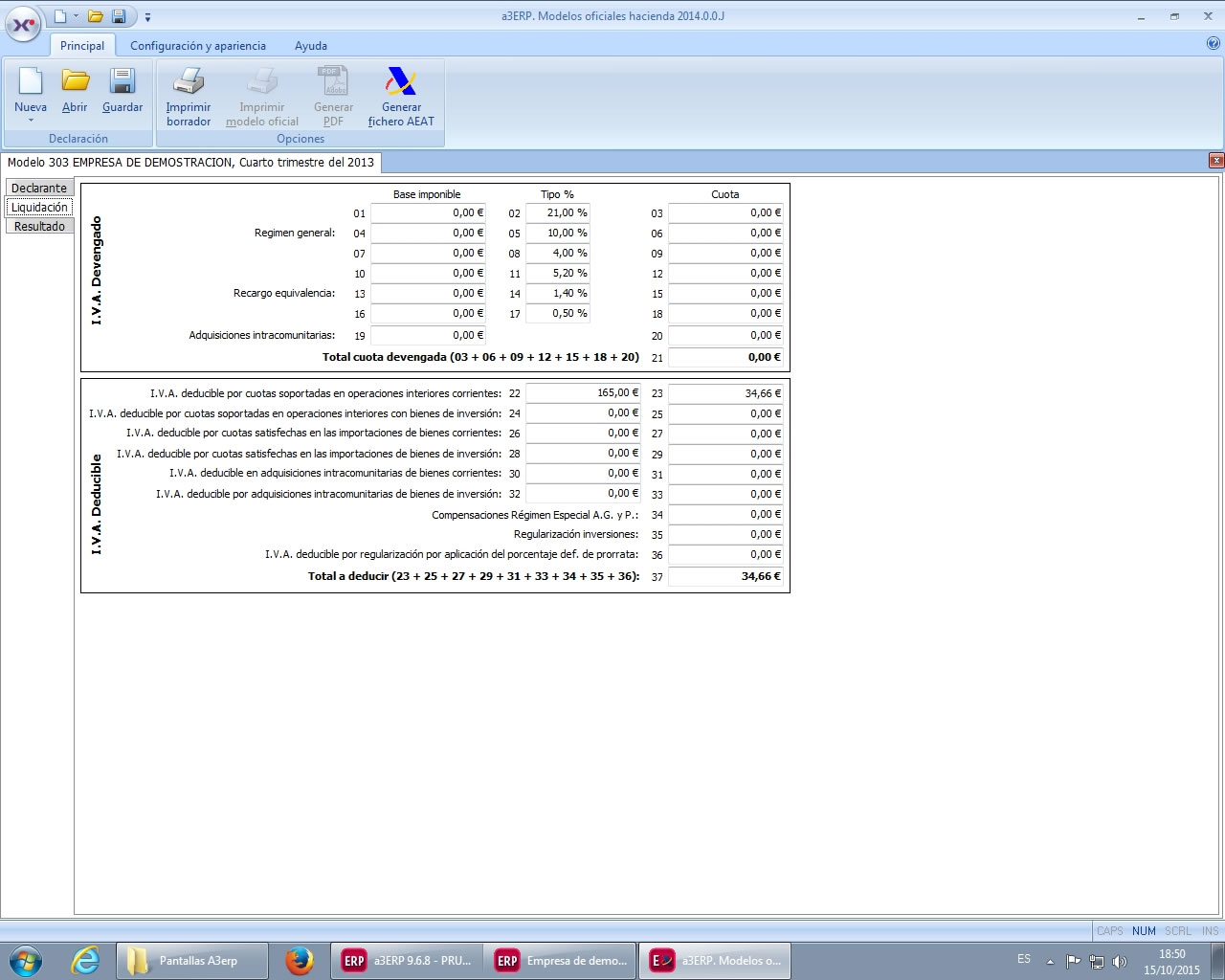Open Pantallas A3erp folder in taskbar
Image resolution: width=1225 pixels, height=980 pixels.
point(192,961)
